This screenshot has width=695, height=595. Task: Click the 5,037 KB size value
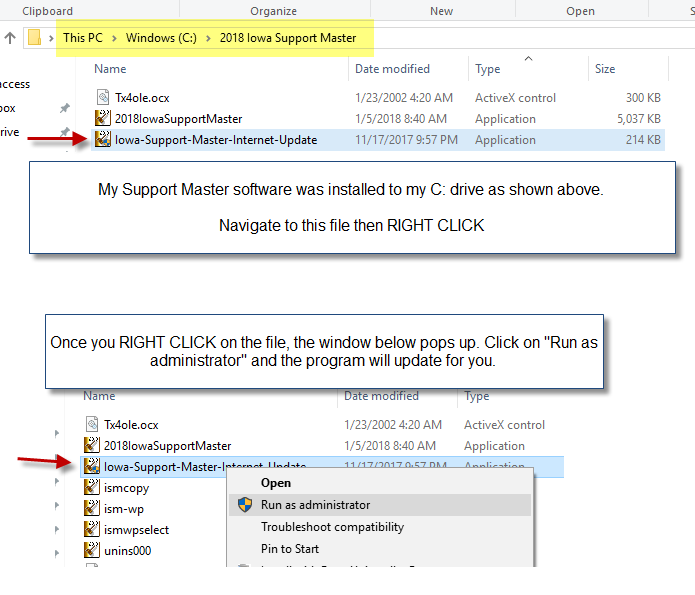pos(639,119)
